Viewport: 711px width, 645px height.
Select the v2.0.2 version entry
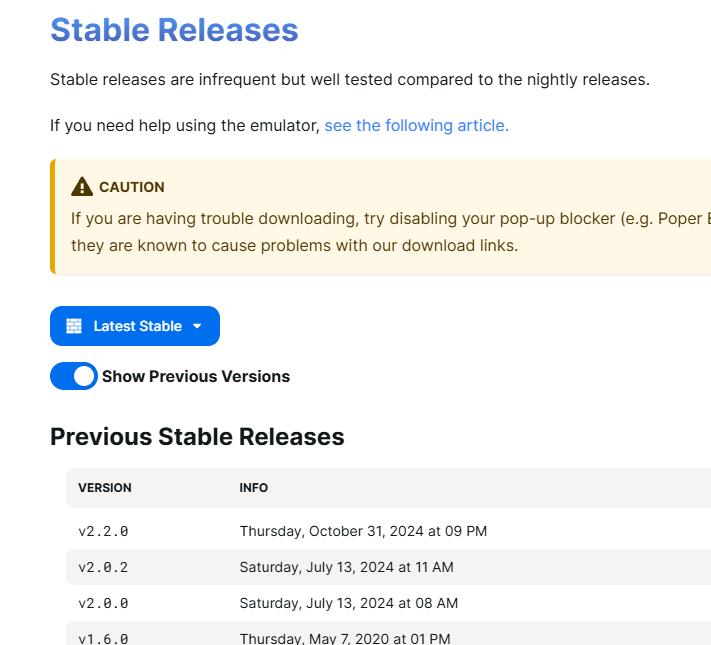pos(103,567)
